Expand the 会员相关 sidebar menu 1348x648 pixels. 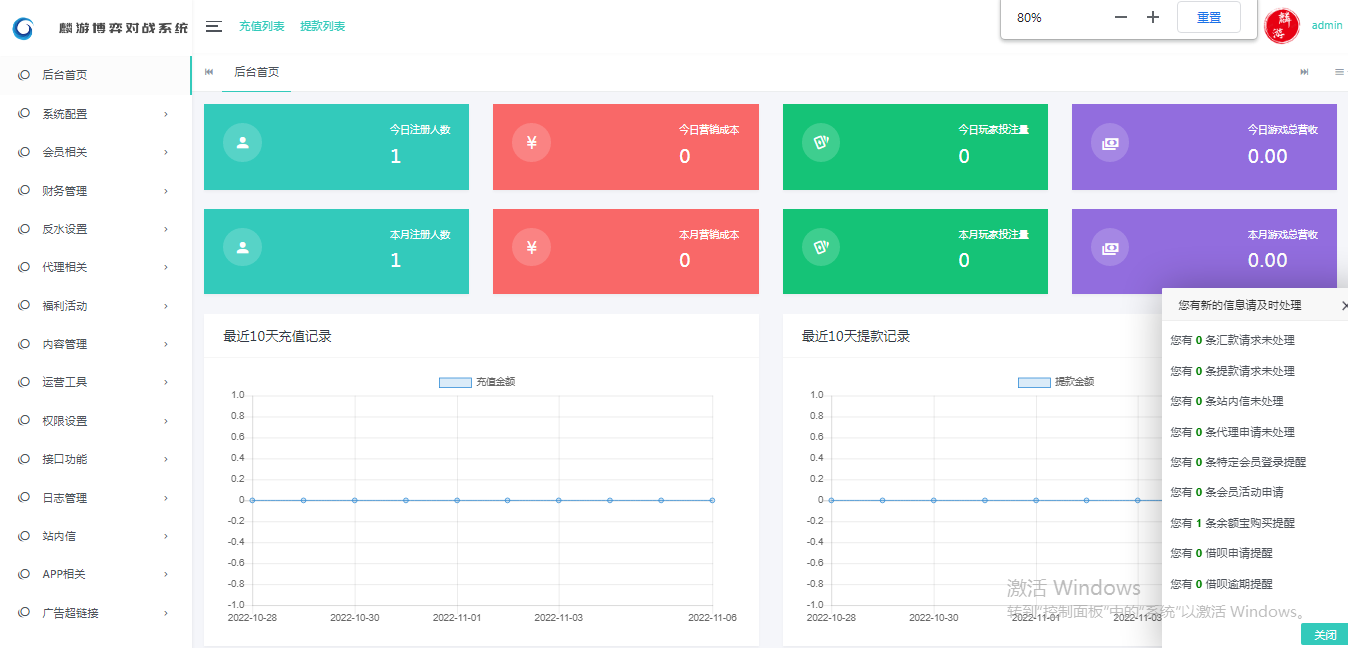click(95, 152)
